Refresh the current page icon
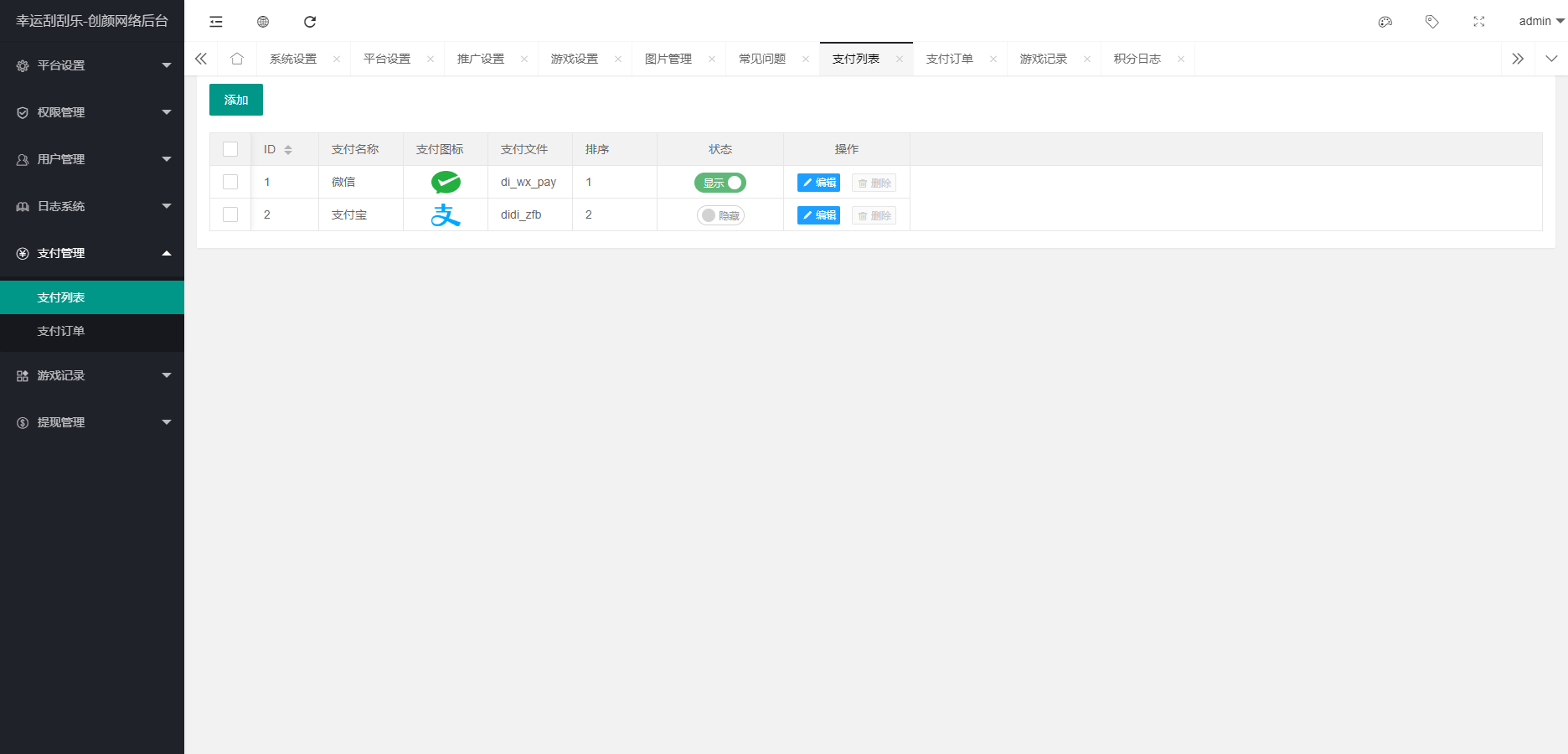Screen dimensions: 1568x754 [310, 22]
